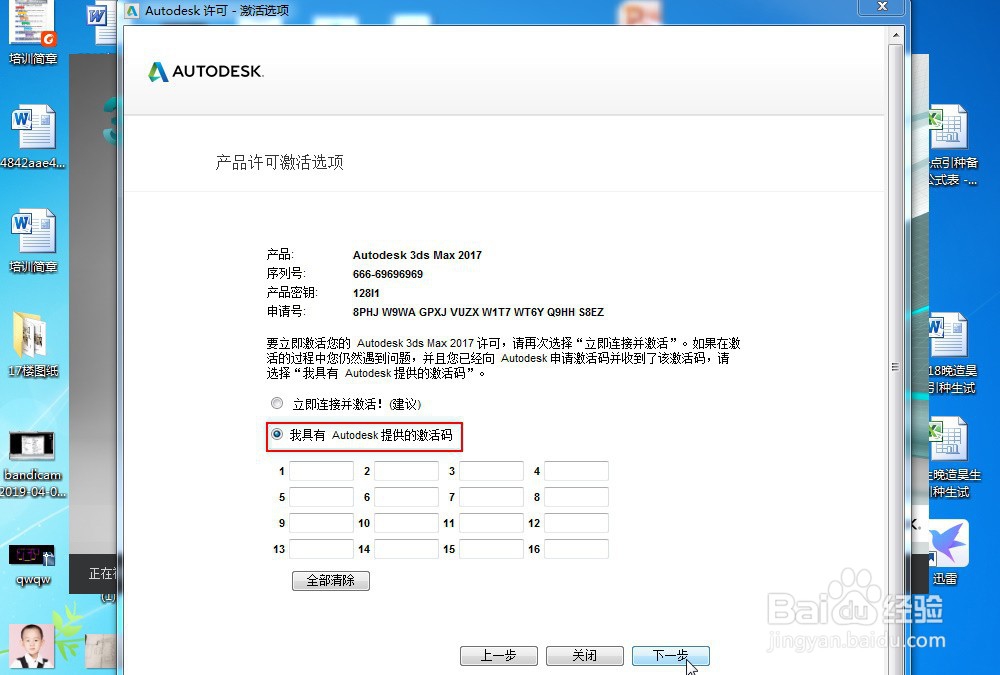Select 'I have an activation code from Autodesk' radio

pos(276,434)
